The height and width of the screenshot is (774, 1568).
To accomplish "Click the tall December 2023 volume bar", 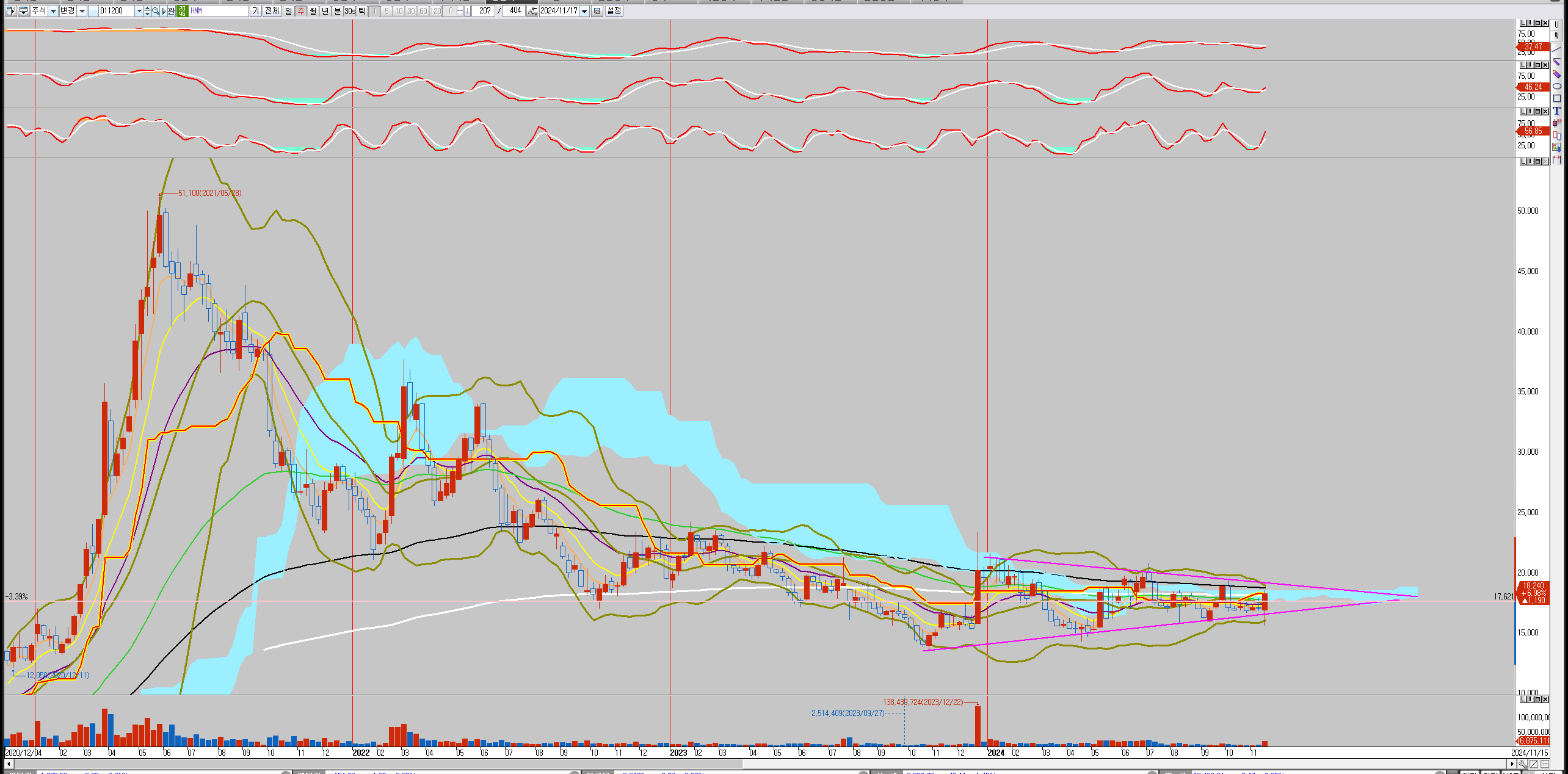I will point(978,726).
